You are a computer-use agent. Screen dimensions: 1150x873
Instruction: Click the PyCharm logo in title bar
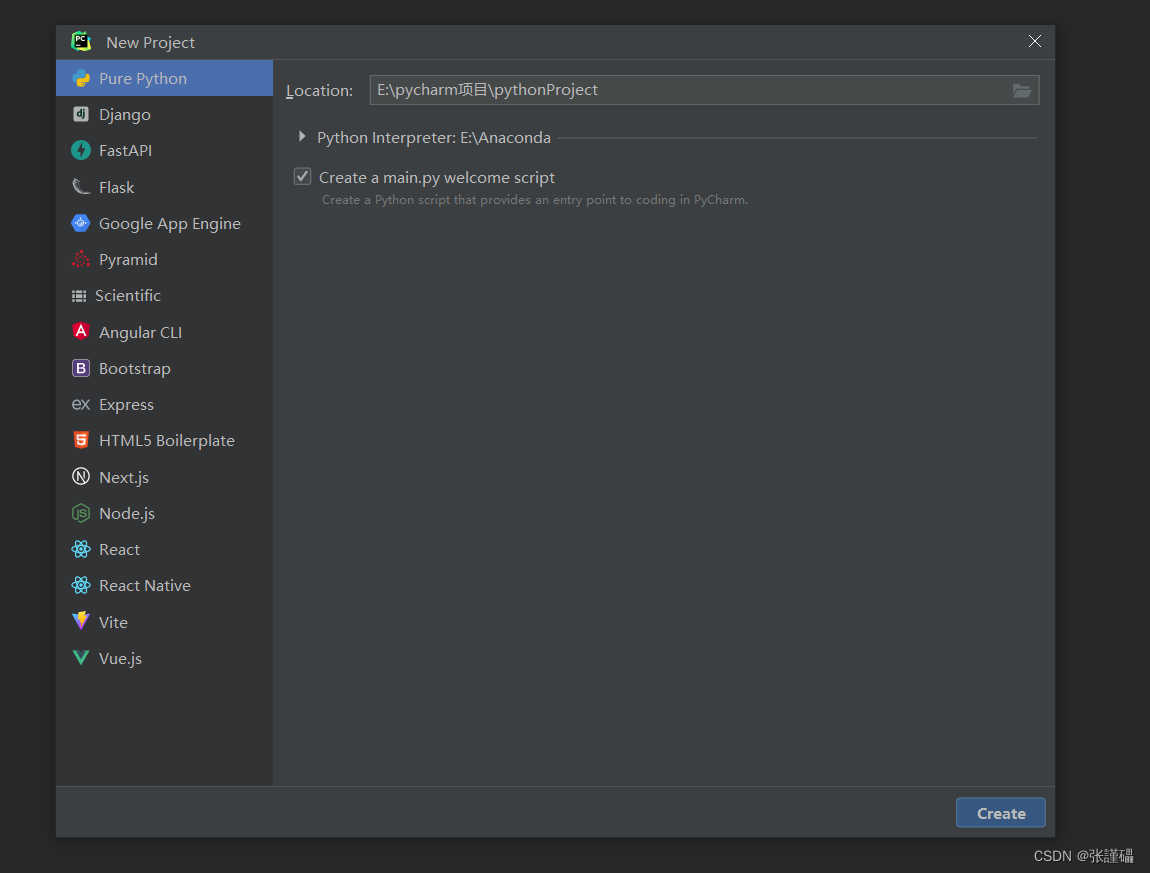pos(81,42)
